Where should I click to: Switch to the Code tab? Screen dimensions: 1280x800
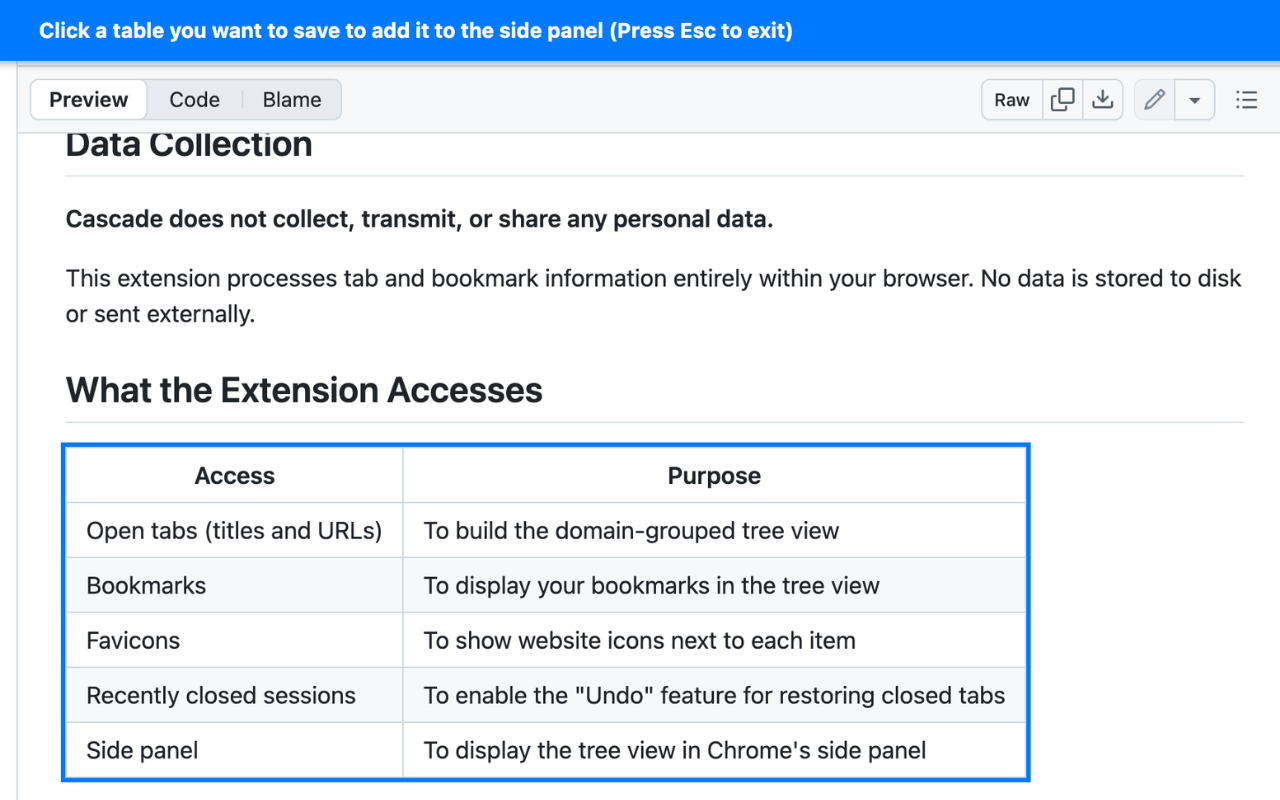coord(194,100)
